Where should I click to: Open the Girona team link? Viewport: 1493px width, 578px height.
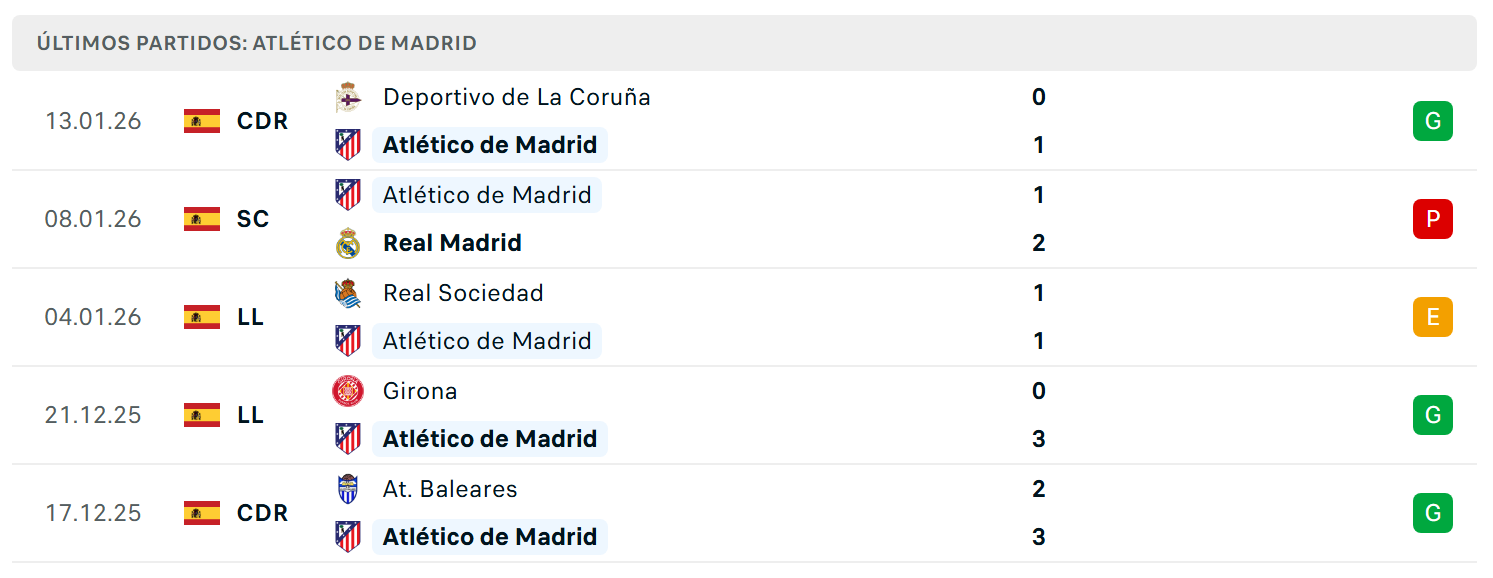(420, 391)
